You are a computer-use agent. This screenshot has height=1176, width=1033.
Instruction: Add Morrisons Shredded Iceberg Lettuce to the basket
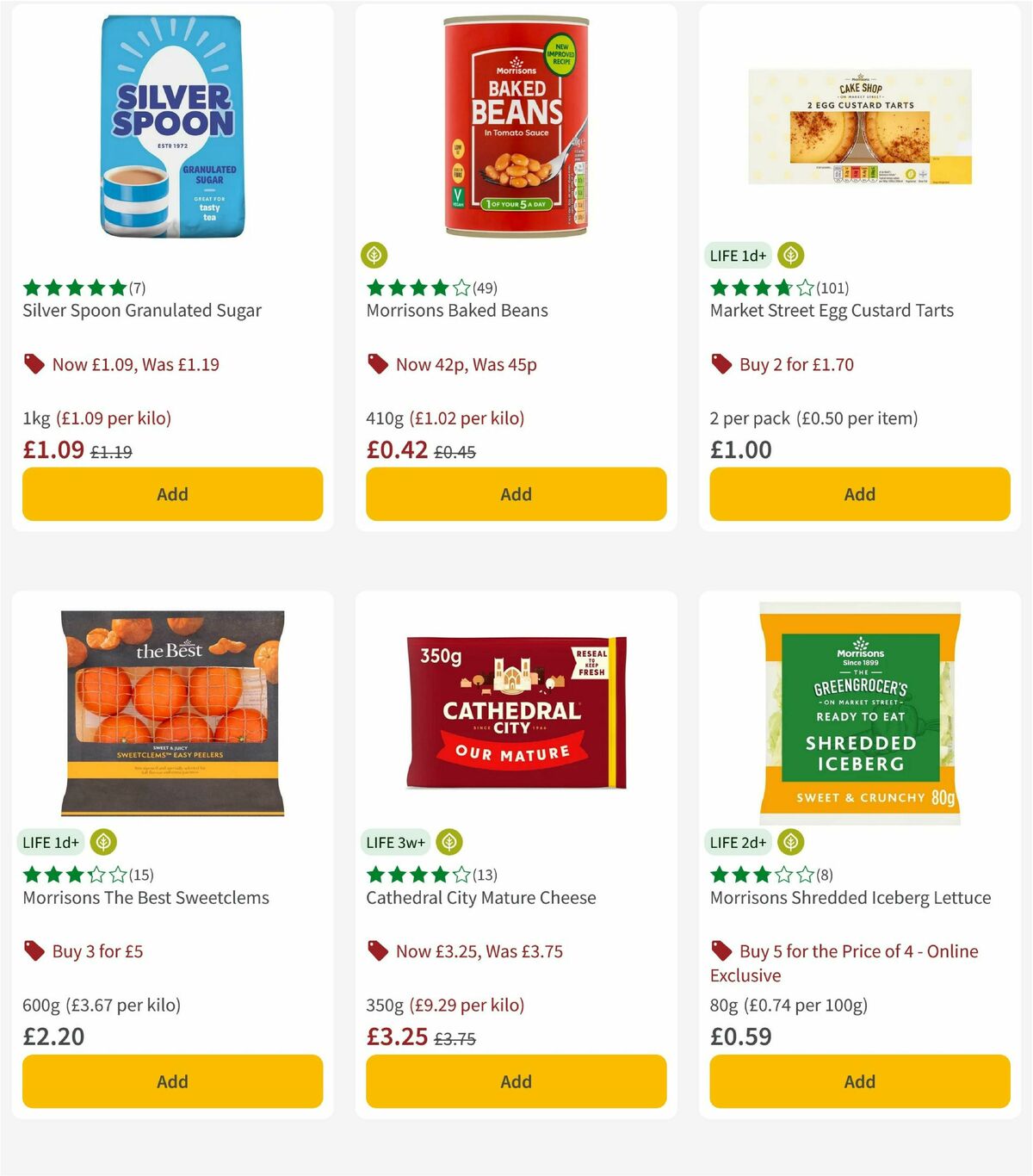click(x=858, y=1081)
